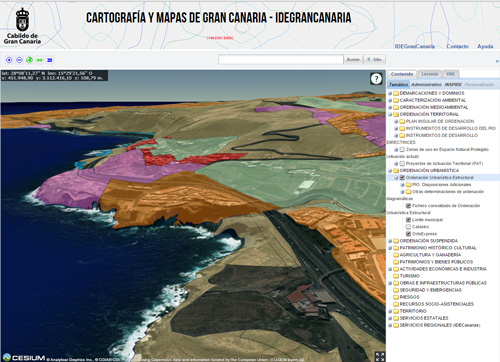500x362 pixels.
Task: Switch to the KML tab
Action: point(451,74)
